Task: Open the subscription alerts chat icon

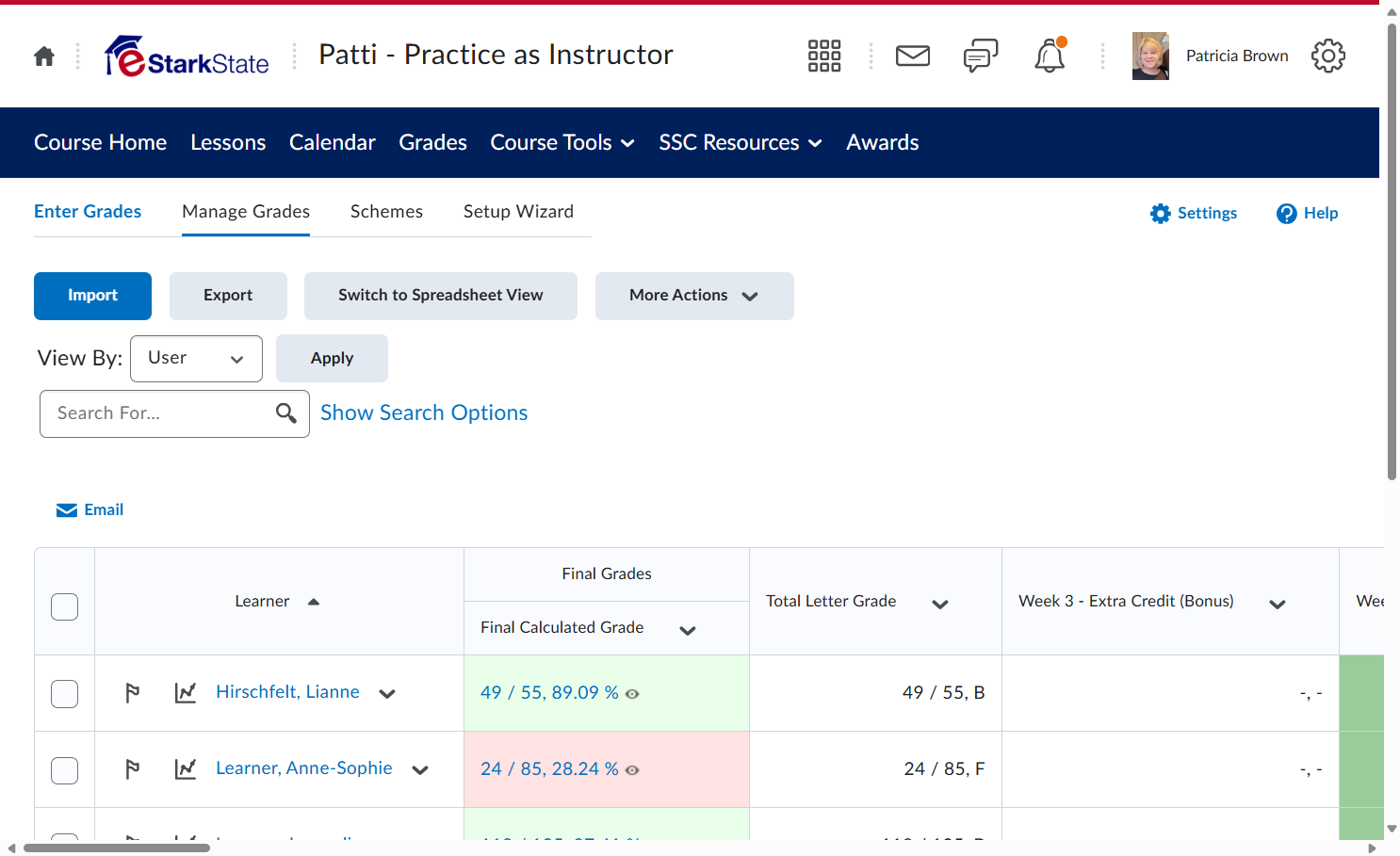Action: click(981, 56)
